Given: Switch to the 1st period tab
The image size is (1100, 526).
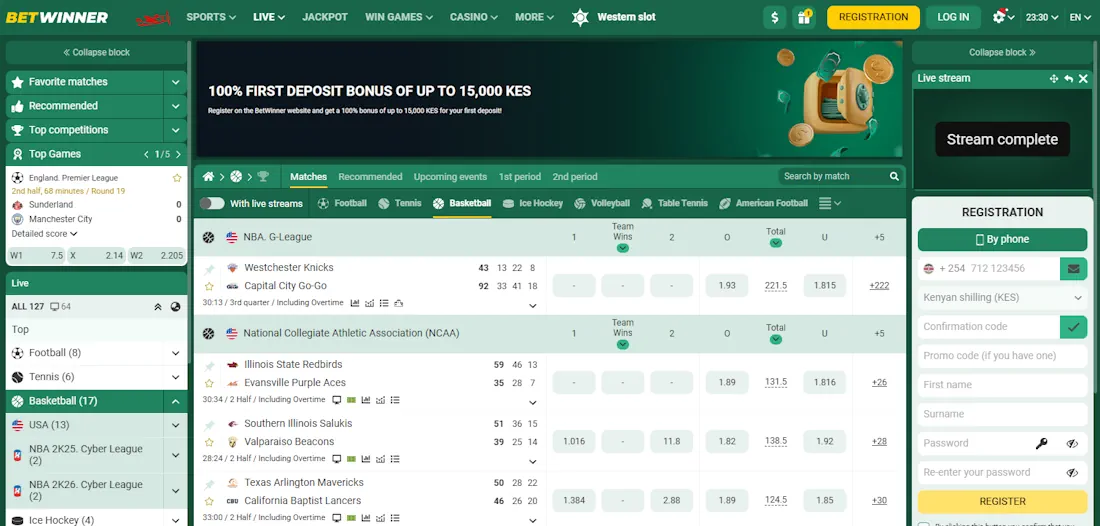Looking at the screenshot, I should click(520, 177).
